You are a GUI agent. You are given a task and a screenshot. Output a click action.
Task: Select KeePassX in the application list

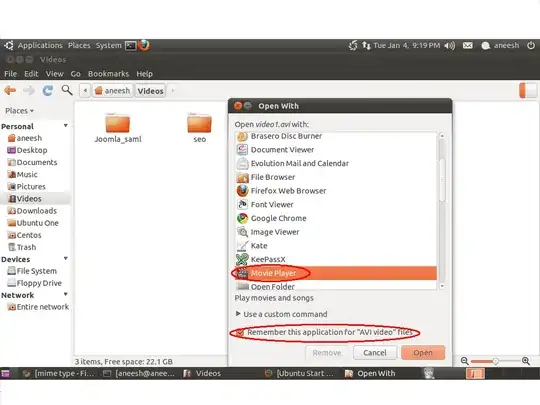[x=336, y=259]
